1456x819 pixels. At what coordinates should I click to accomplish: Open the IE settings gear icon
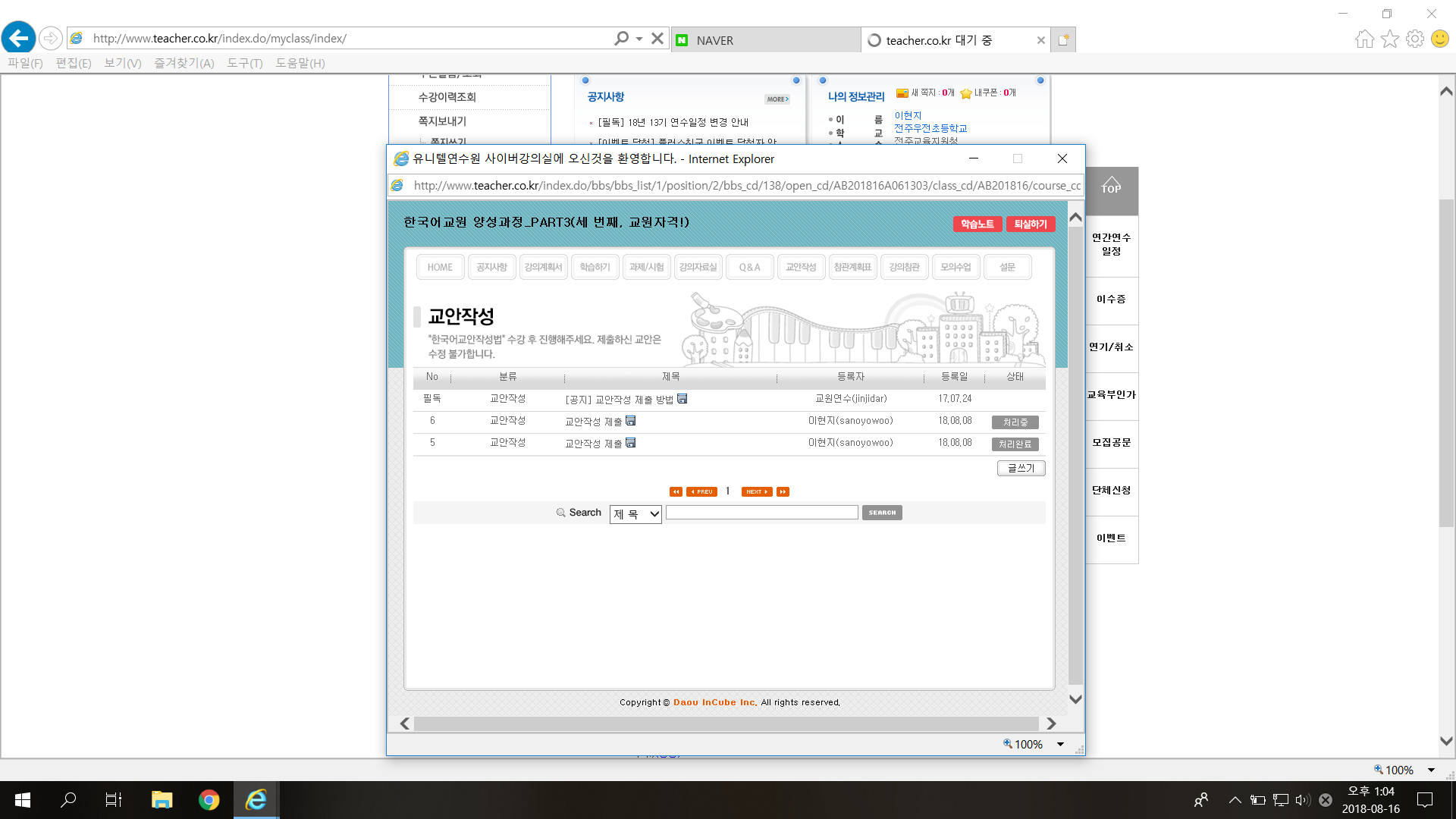pyautogui.click(x=1414, y=39)
